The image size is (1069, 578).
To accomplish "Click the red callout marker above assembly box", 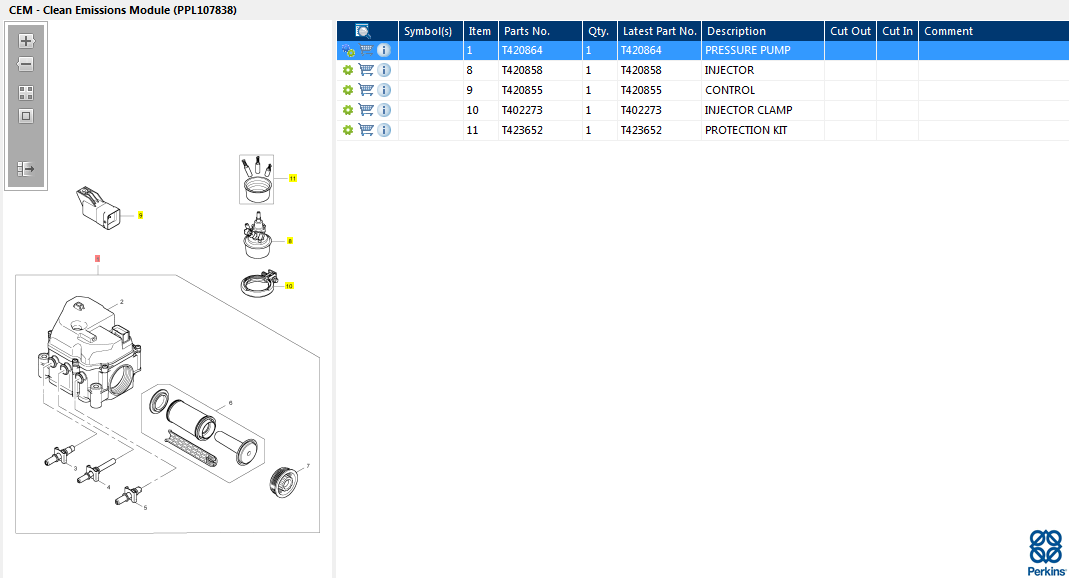I will click(97, 258).
